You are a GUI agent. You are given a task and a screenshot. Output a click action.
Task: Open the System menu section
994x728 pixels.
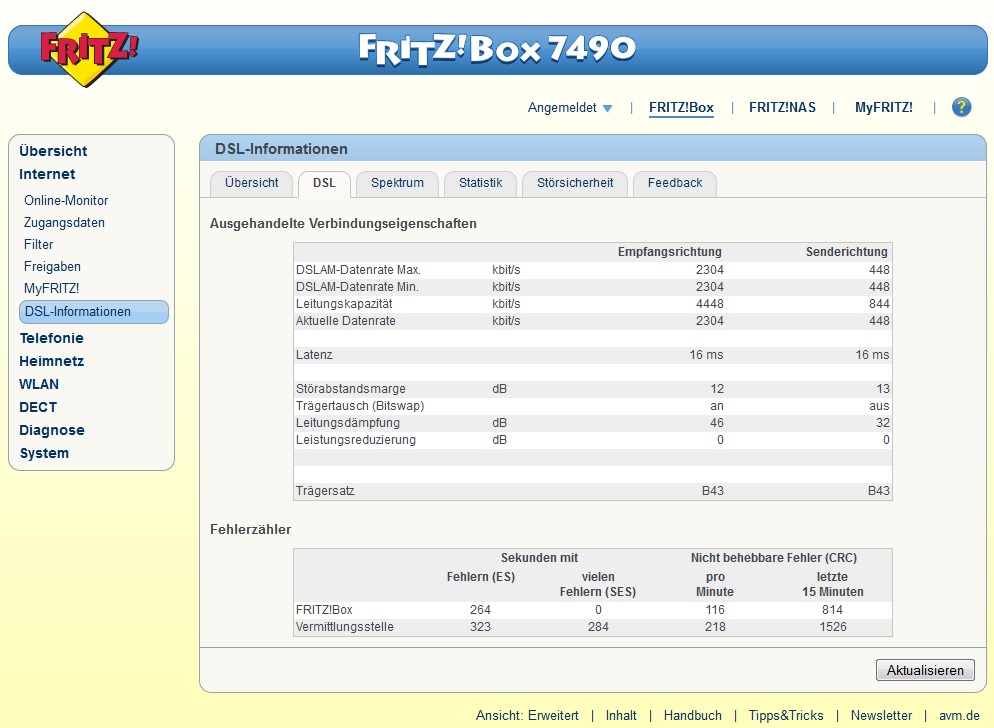tap(44, 453)
